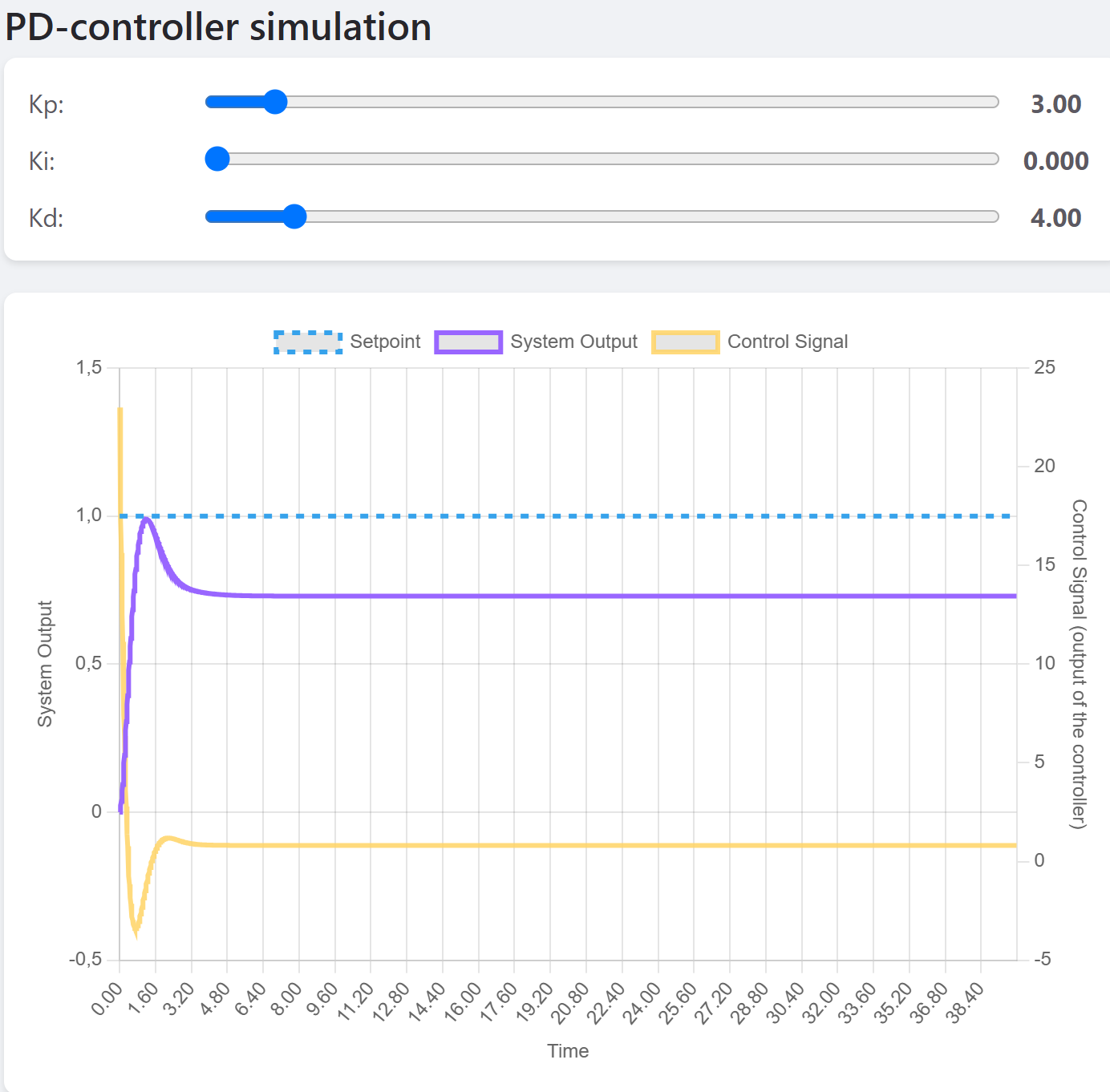Click the "Kd:" label
Screen dimensions: 1110x1092
click(47, 218)
